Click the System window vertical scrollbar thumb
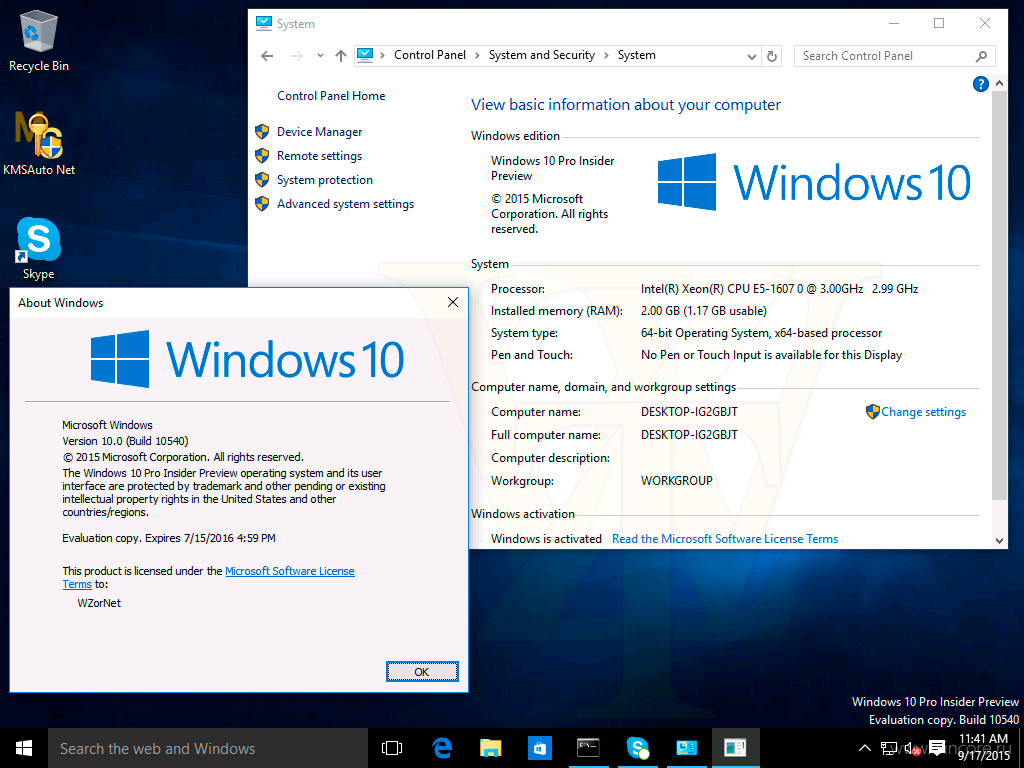The image size is (1024, 768). point(999,294)
